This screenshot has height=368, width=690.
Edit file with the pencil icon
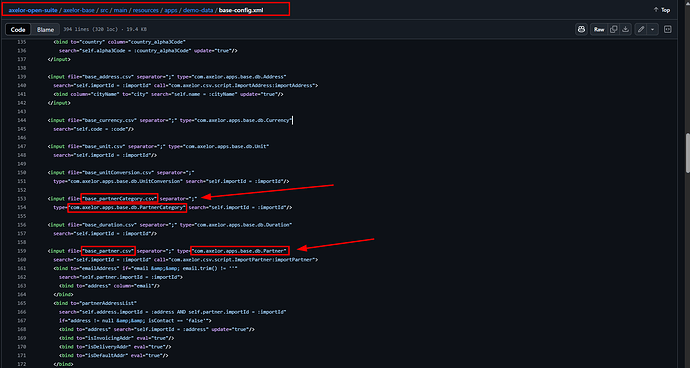[x=641, y=29]
